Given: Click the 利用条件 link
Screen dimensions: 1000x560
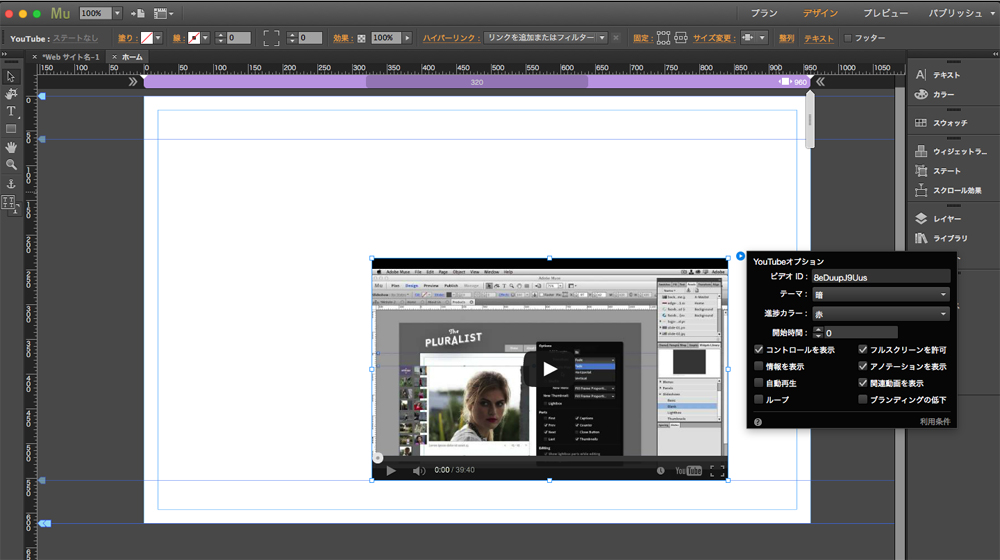Looking at the screenshot, I should coord(935,422).
